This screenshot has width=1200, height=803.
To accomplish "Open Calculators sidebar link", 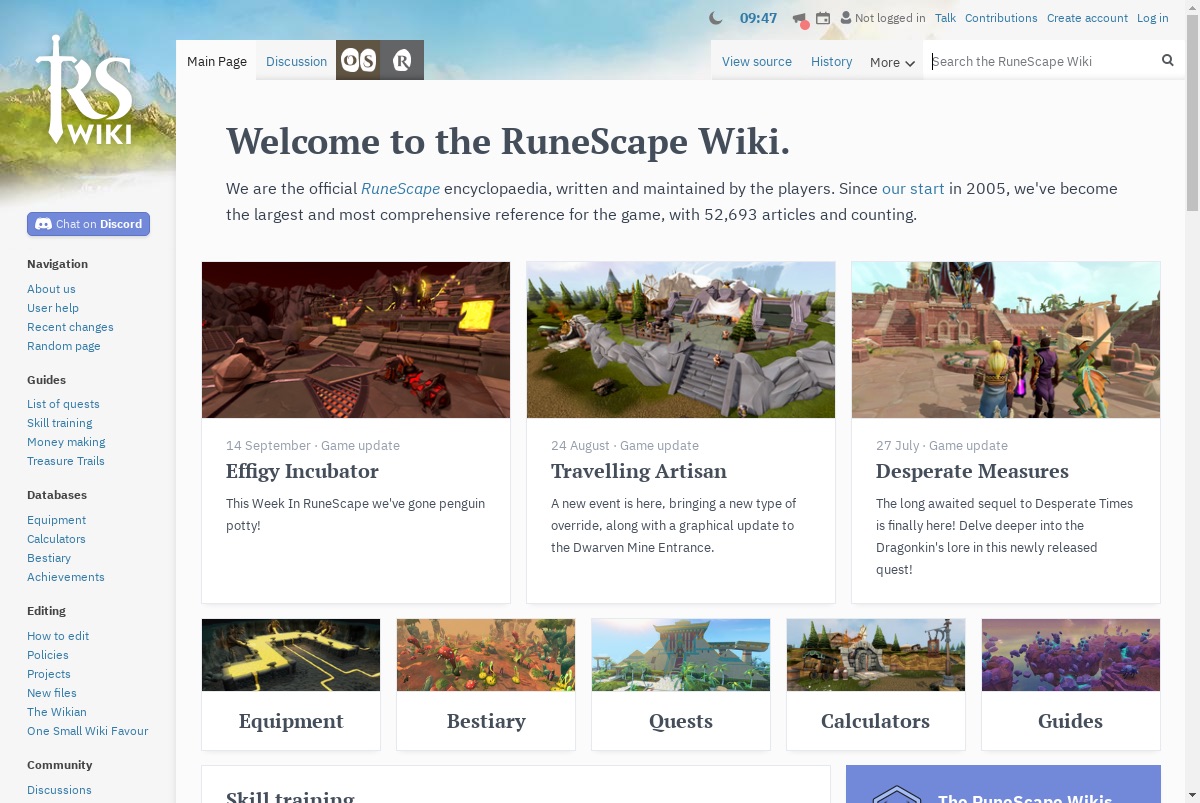I will (56, 539).
